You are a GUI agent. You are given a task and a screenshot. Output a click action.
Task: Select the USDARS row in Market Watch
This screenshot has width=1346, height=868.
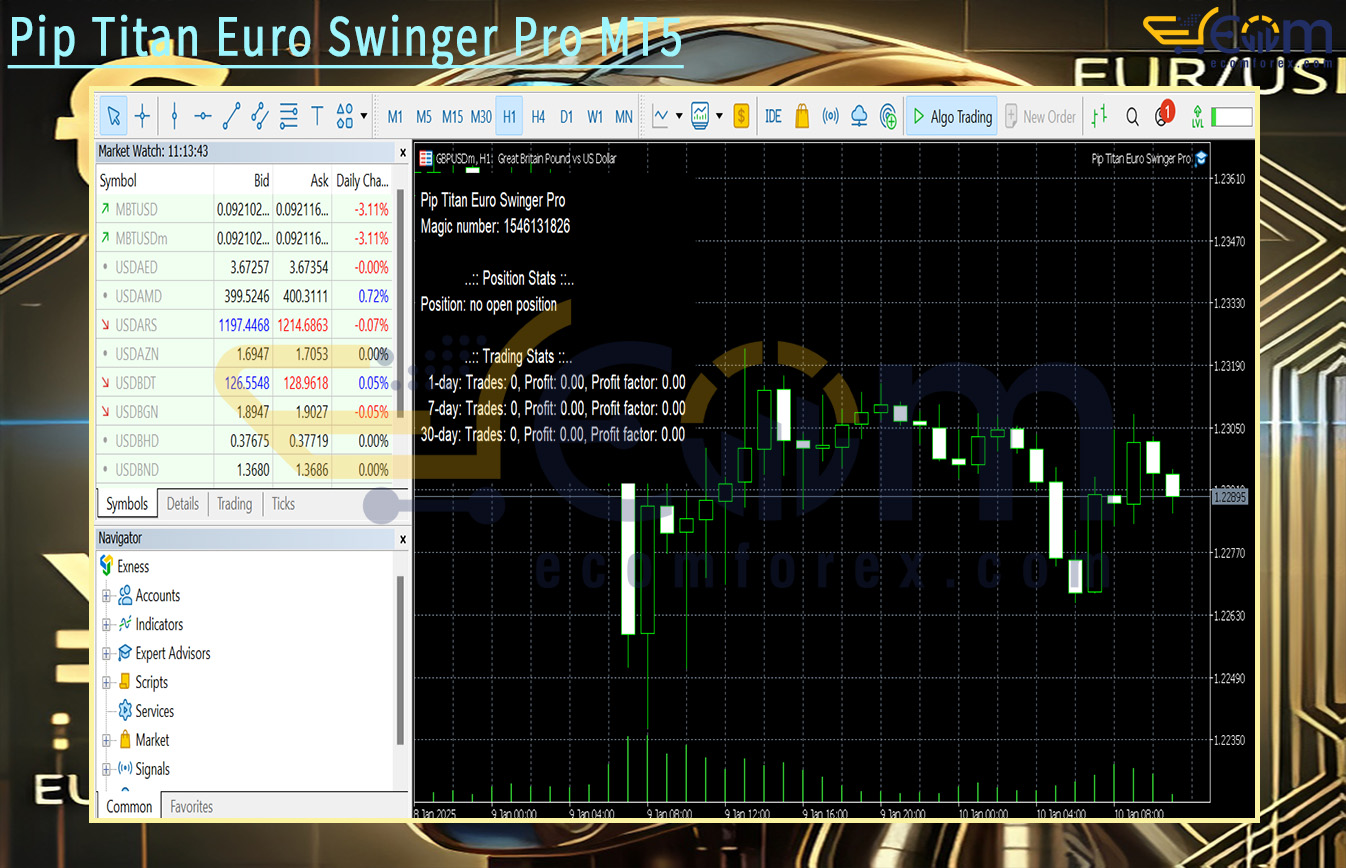(244, 326)
